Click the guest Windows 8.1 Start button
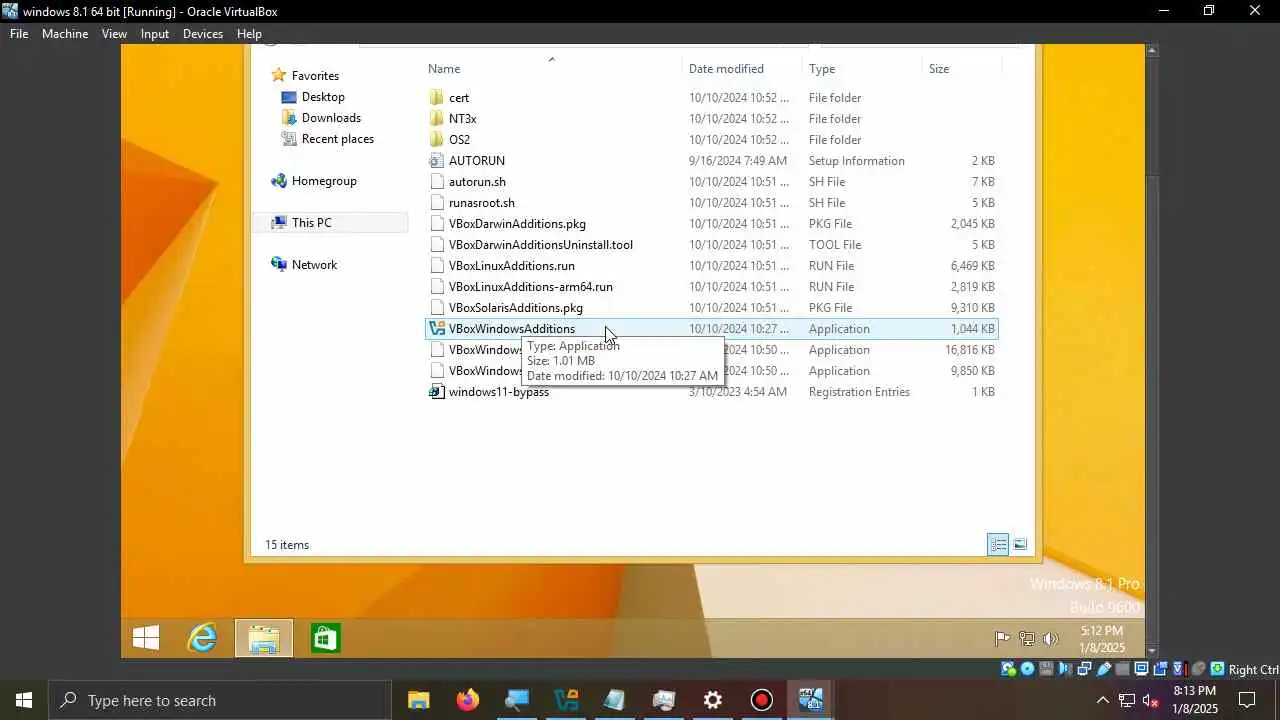This screenshot has height=720, width=1280. click(x=146, y=638)
